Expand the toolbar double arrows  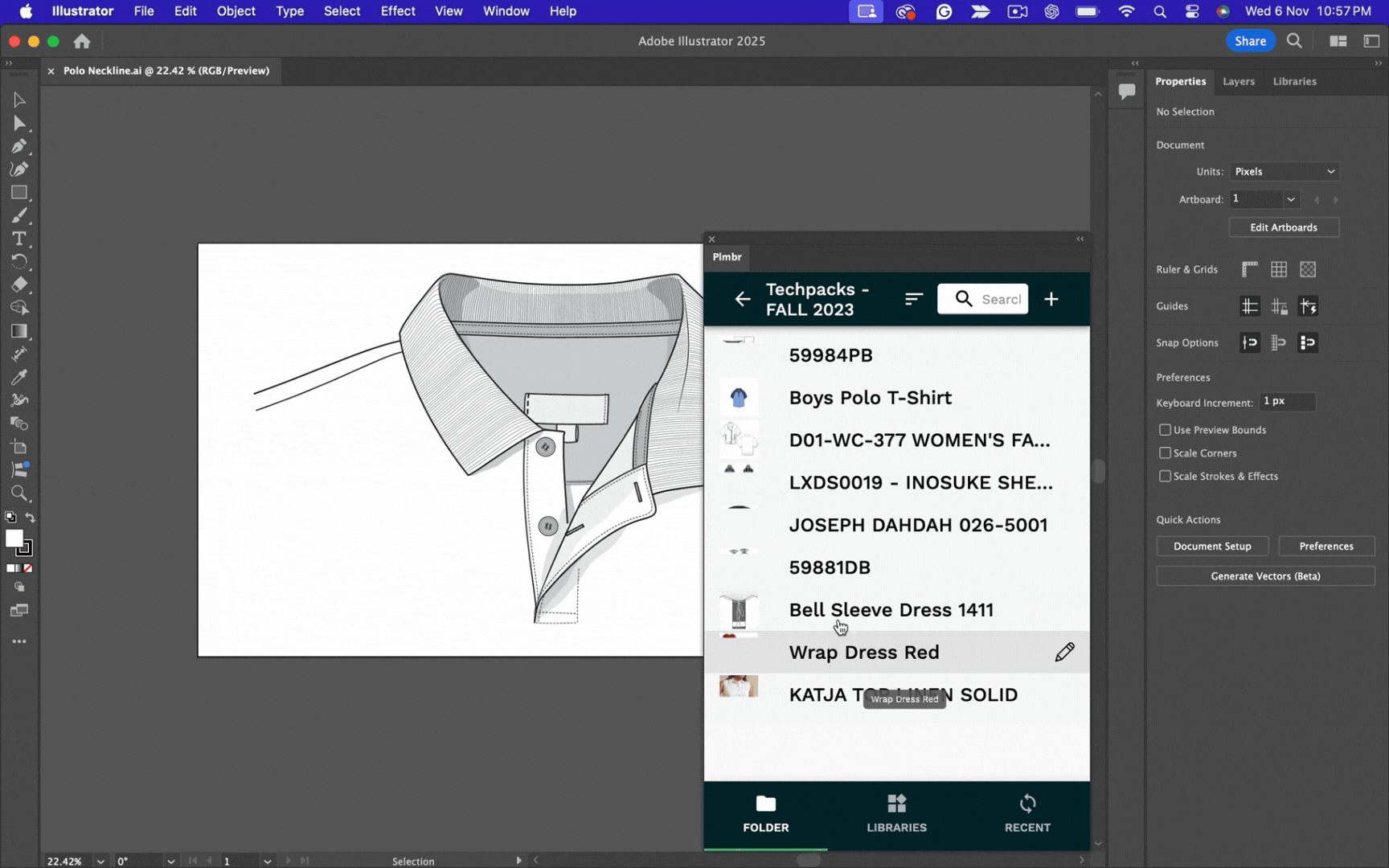(9, 63)
